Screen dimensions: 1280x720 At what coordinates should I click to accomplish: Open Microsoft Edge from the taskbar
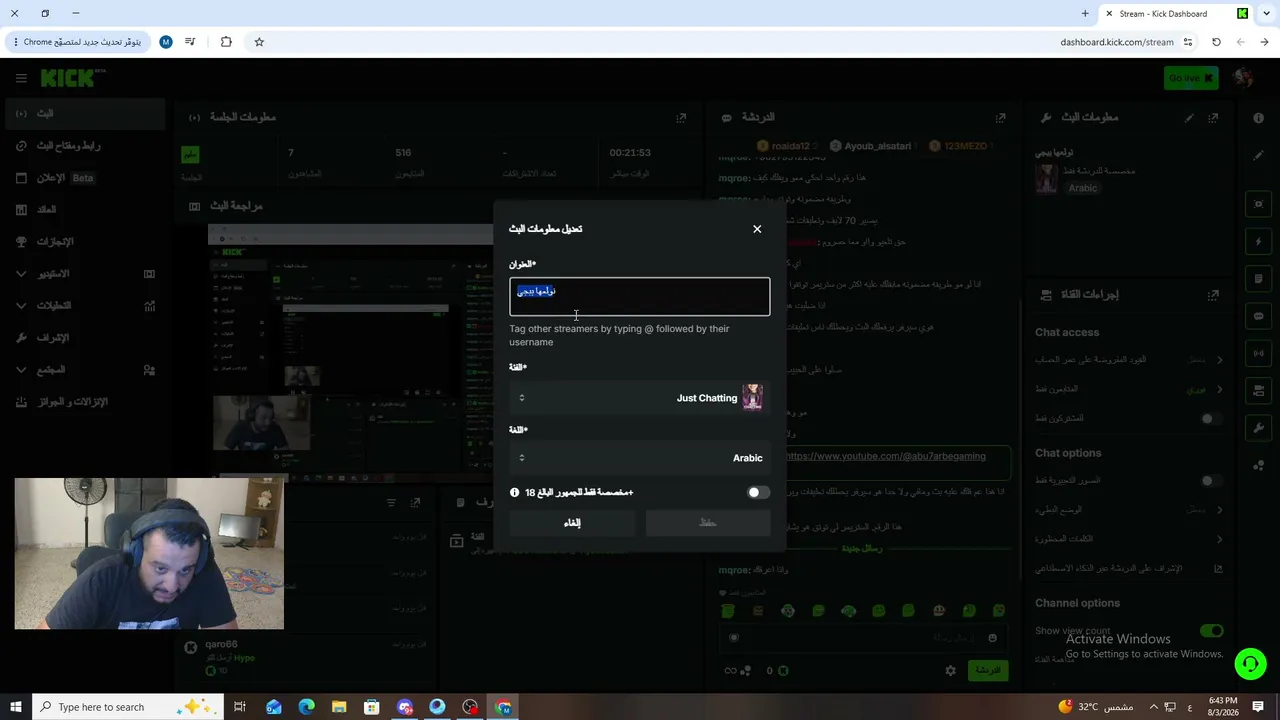point(306,707)
